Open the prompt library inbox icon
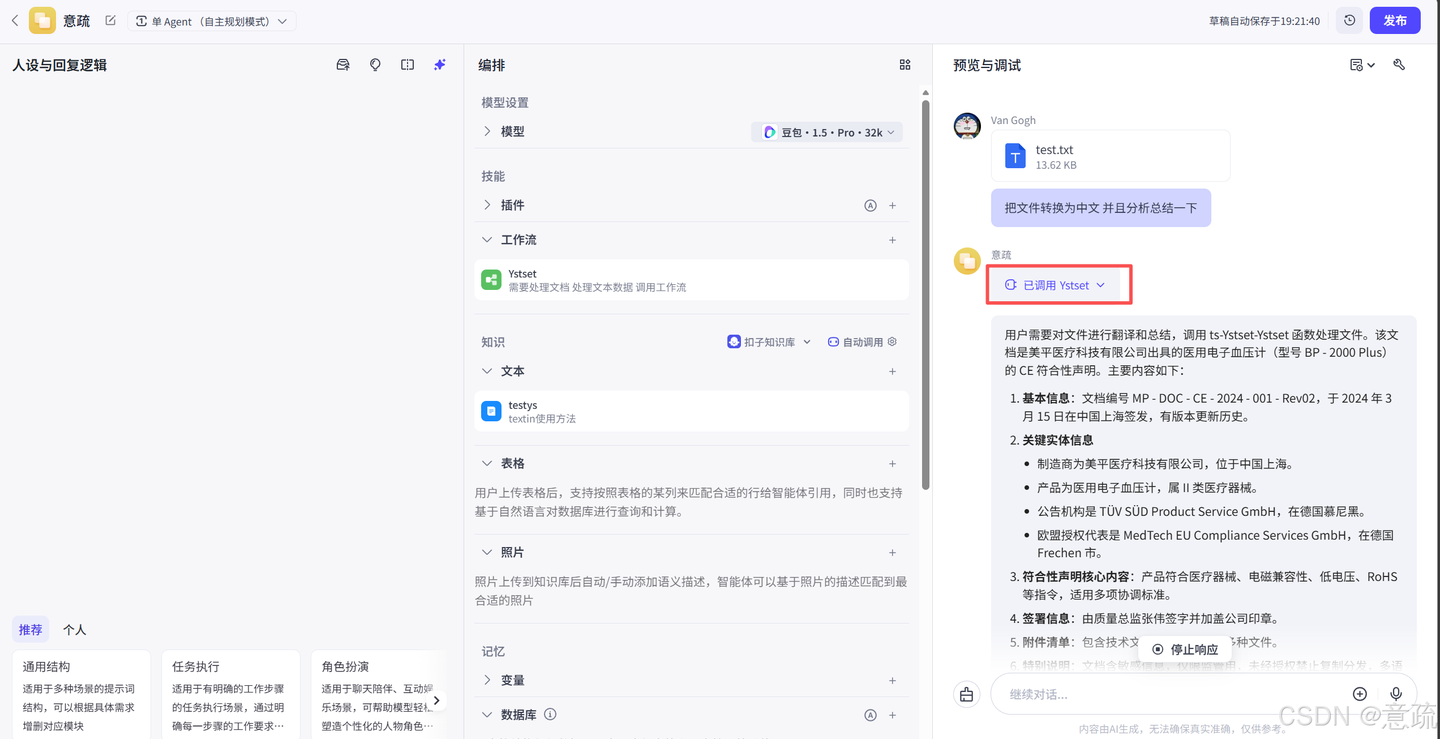 (x=343, y=65)
